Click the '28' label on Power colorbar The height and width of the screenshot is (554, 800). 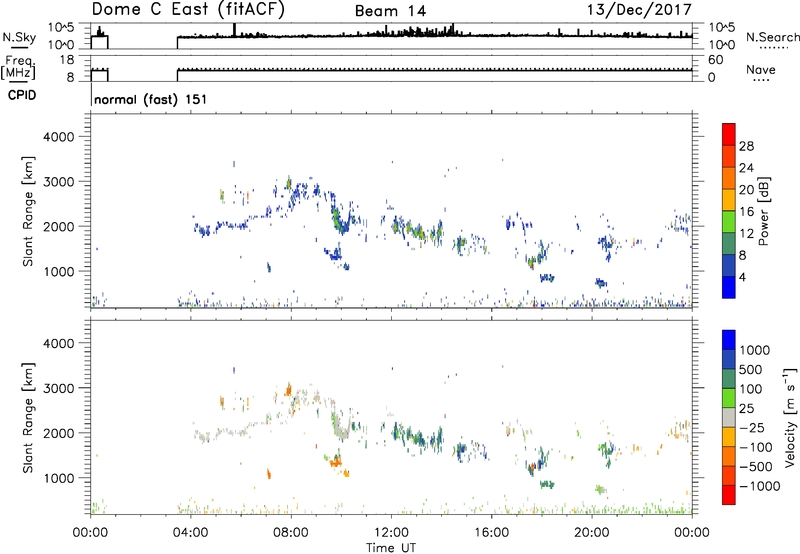coord(746,146)
